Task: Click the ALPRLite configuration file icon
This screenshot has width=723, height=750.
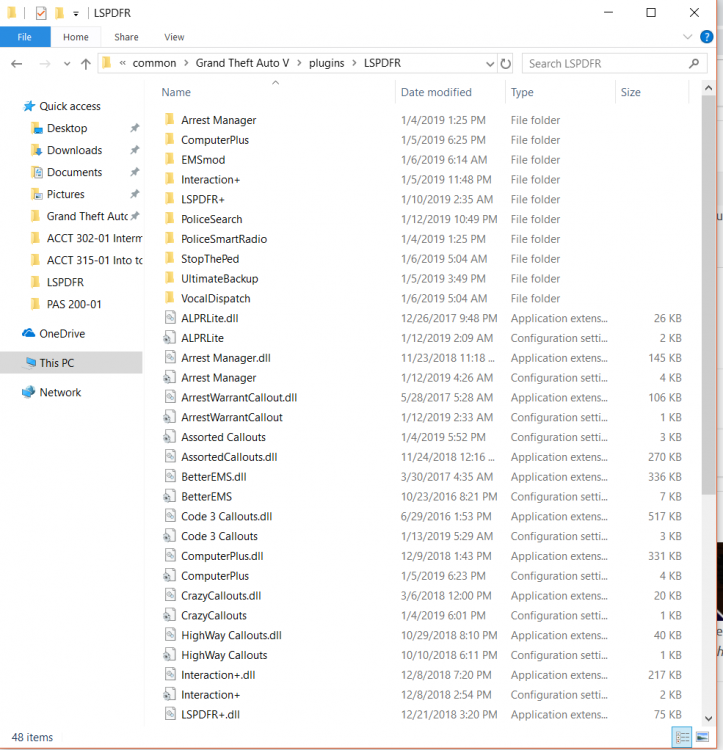Action: click(x=170, y=338)
